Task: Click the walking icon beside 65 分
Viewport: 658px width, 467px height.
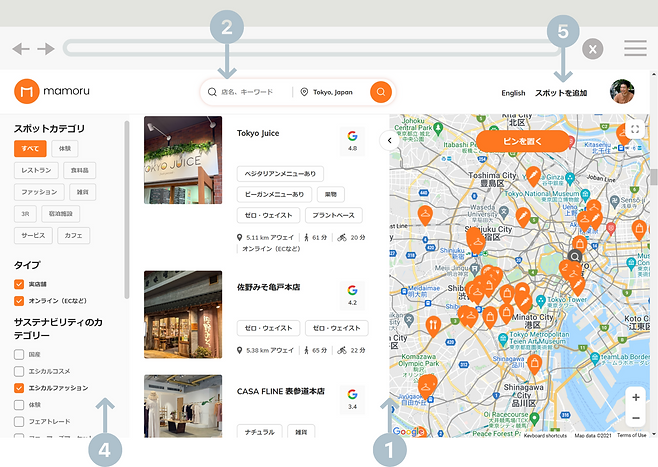Action: point(306,350)
